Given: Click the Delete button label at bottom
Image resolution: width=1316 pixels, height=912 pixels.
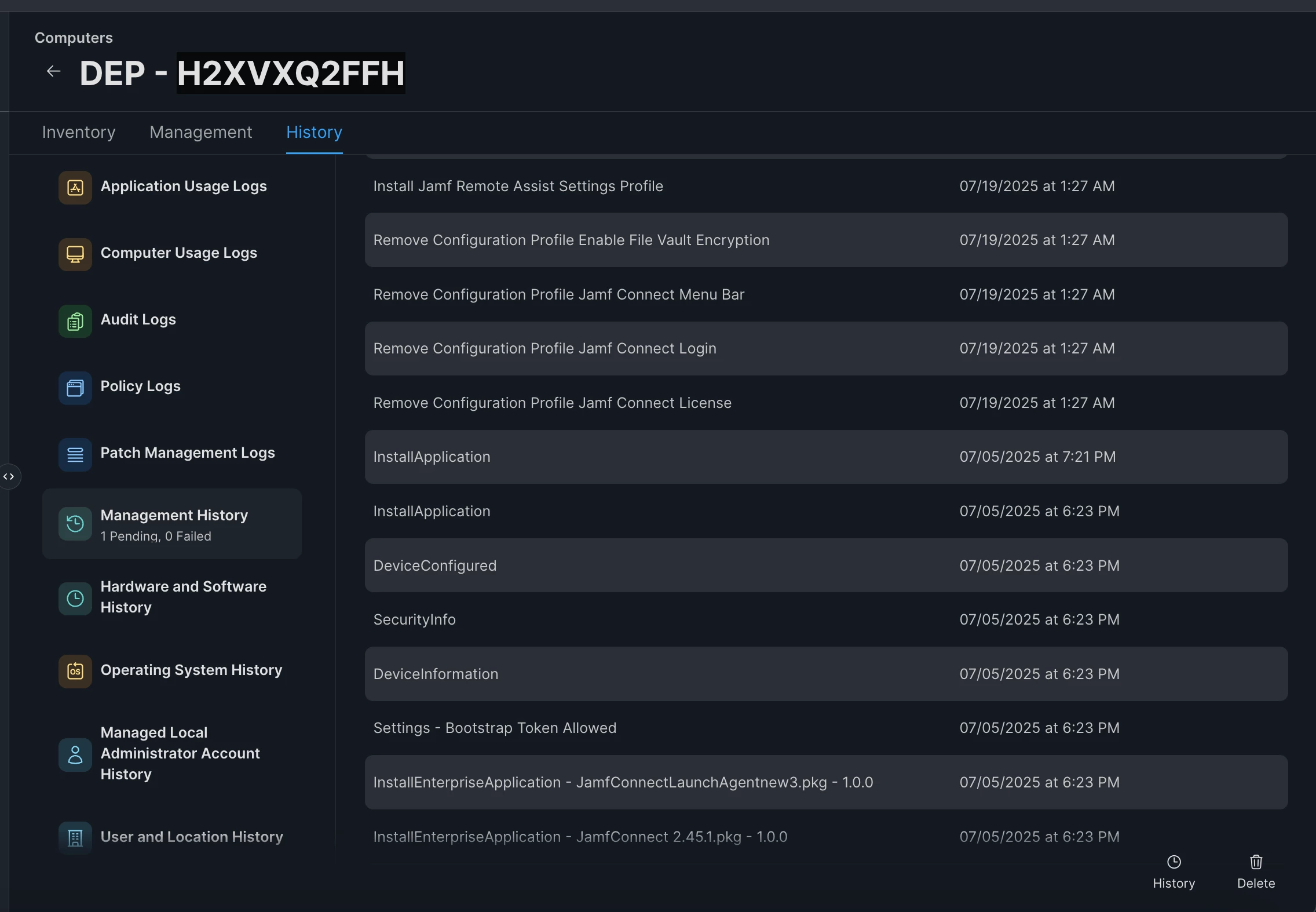Looking at the screenshot, I should tap(1256, 884).
